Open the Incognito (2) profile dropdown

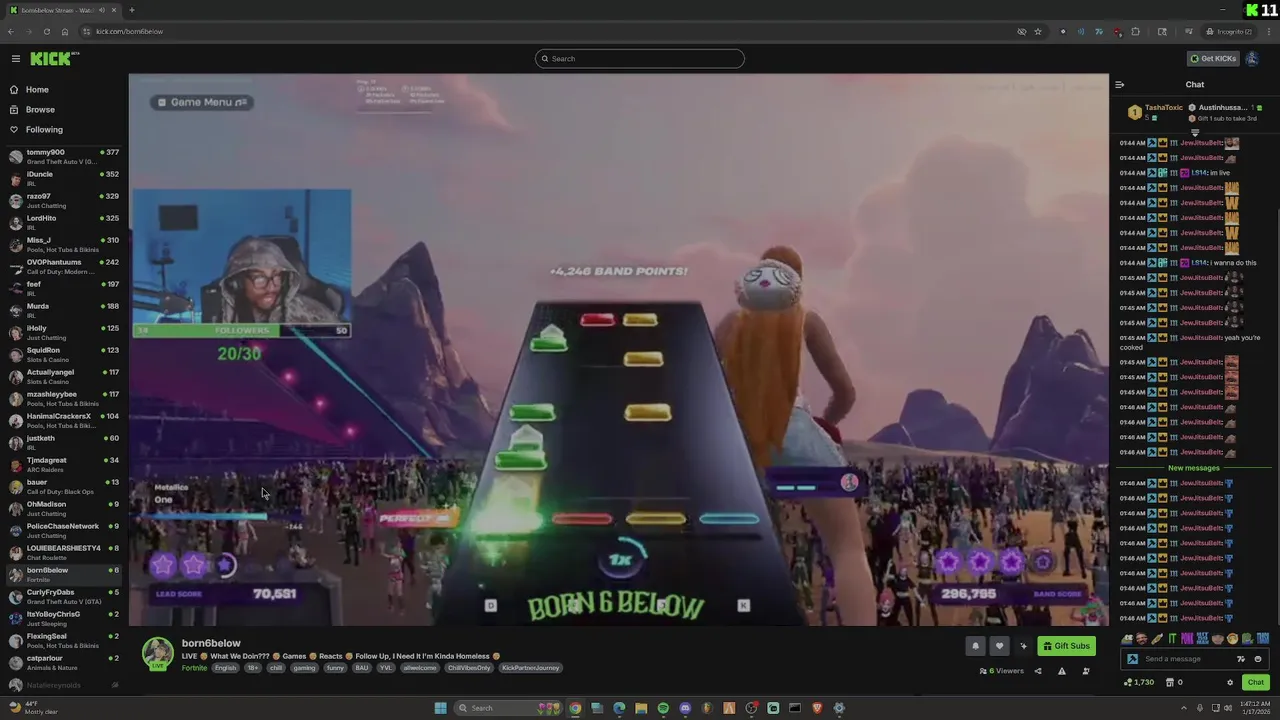coord(1229,31)
